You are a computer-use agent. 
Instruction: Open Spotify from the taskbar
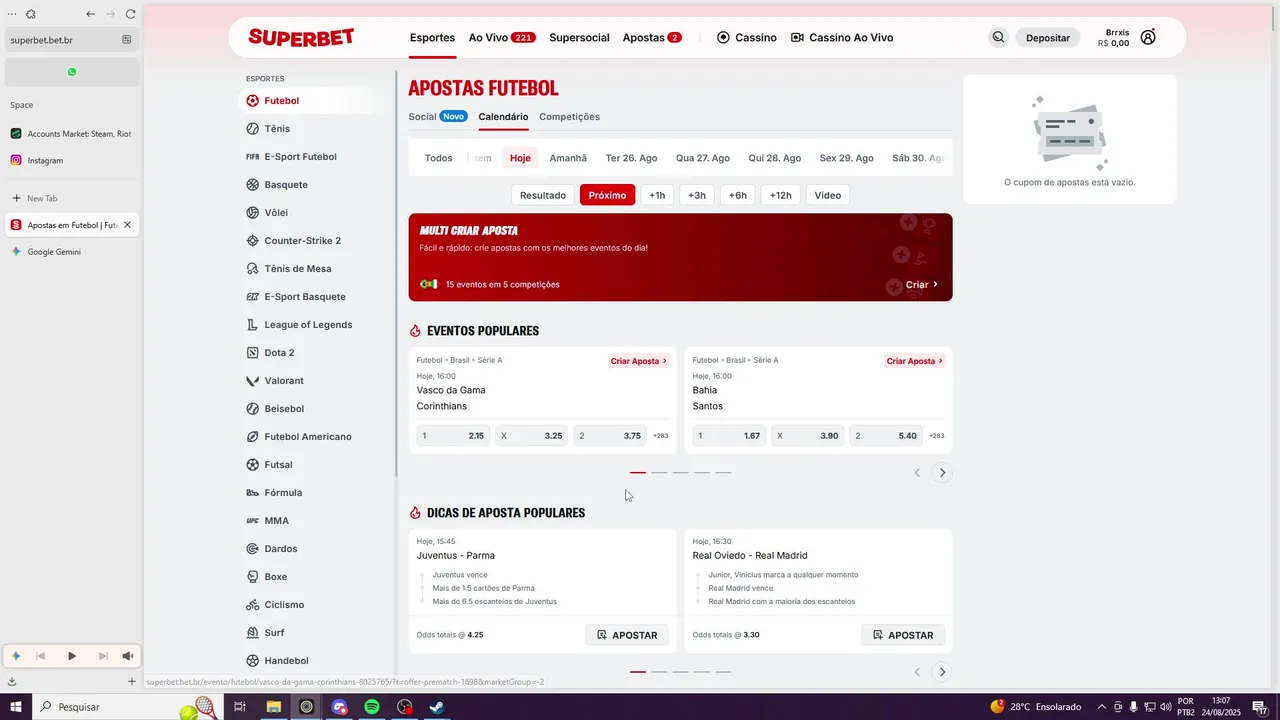(x=372, y=707)
